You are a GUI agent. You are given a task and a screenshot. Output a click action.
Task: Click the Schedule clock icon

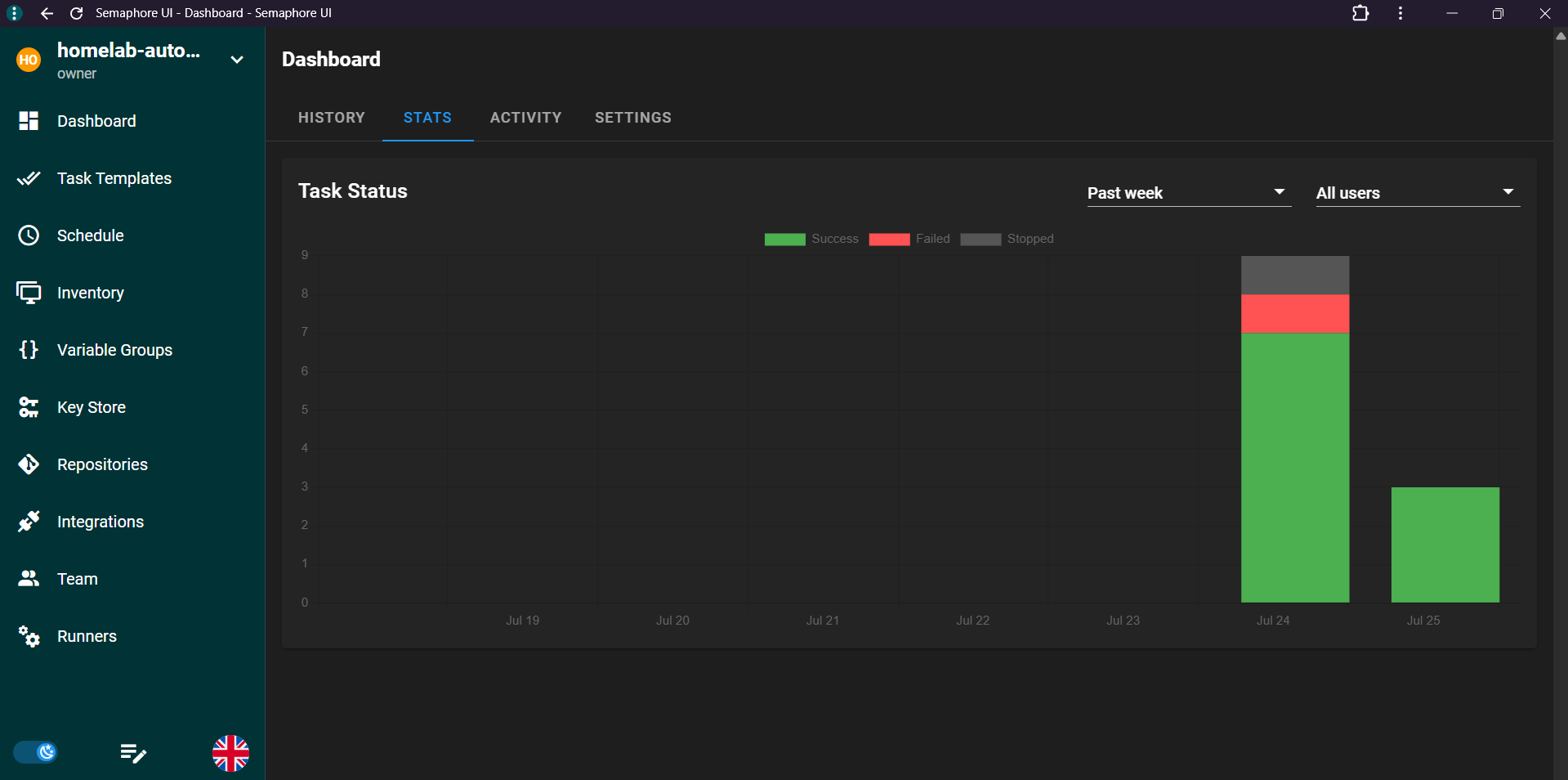pyautogui.click(x=29, y=235)
